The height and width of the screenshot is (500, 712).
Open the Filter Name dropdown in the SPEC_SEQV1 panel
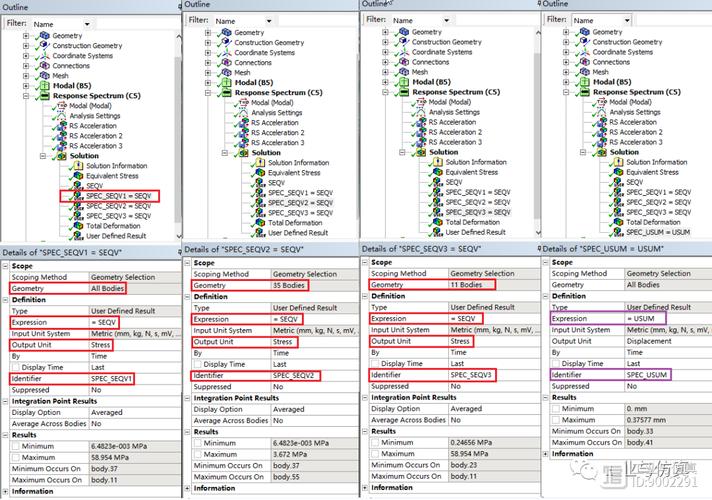[87, 24]
